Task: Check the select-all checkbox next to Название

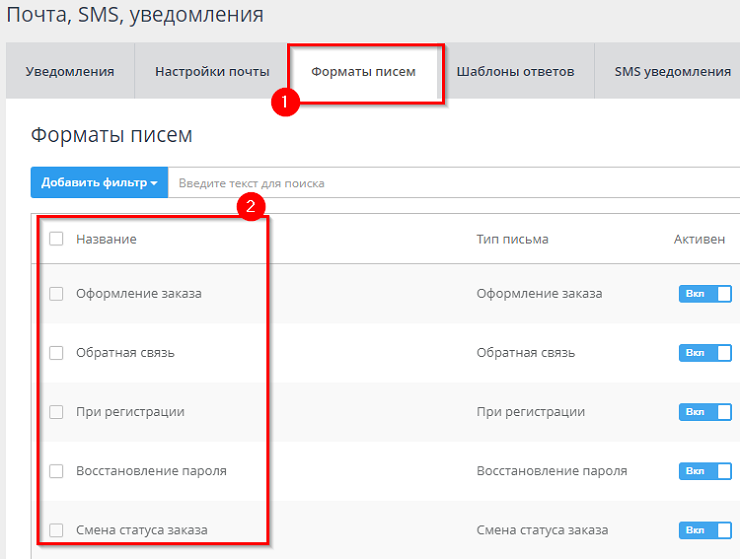Action: pos(56,239)
